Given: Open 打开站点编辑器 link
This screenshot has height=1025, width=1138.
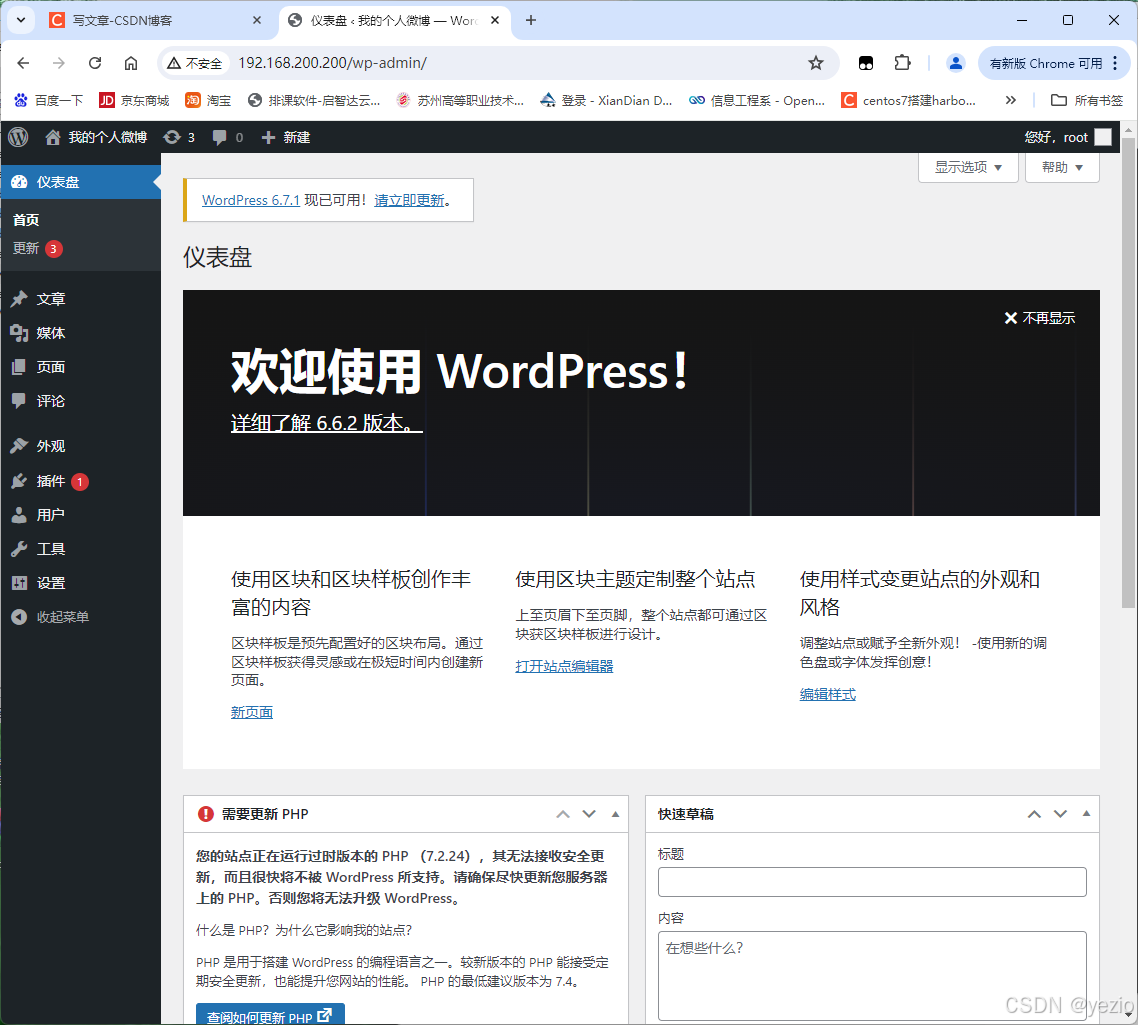Looking at the screenshot, I should coord(563,665).
